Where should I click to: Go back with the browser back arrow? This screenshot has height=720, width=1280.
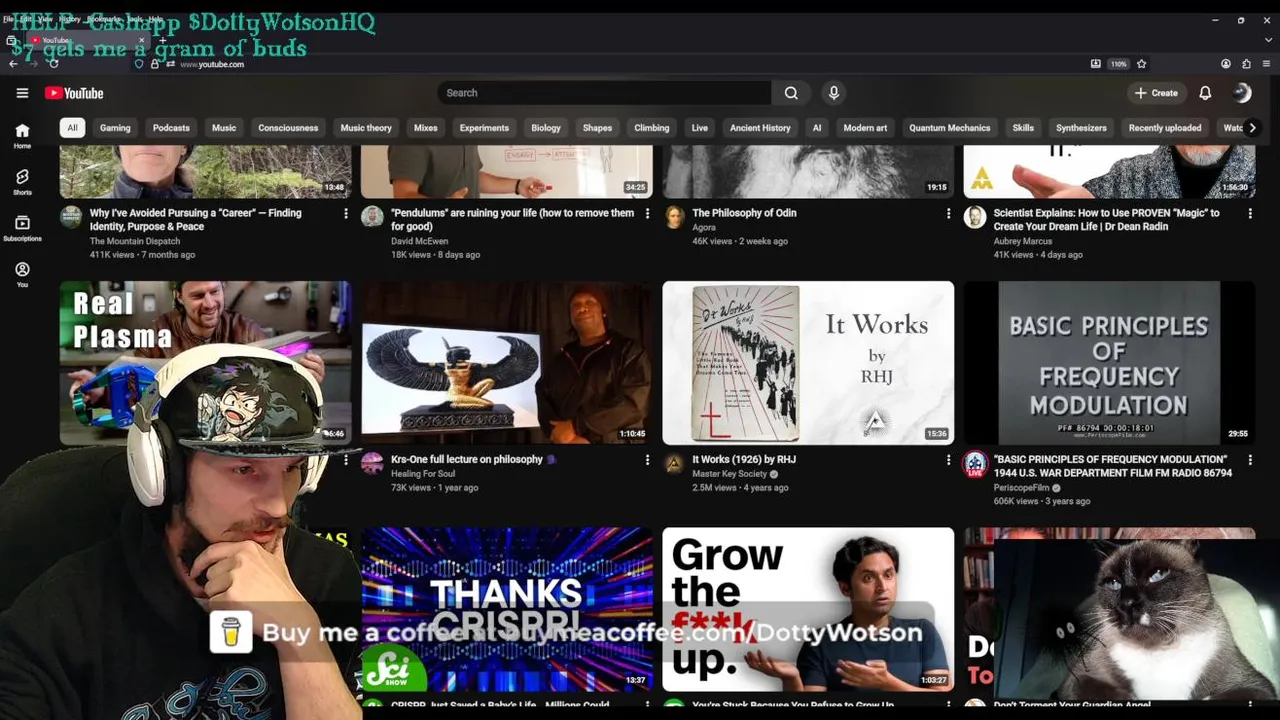pyautogui.click(x=13, y=64)
